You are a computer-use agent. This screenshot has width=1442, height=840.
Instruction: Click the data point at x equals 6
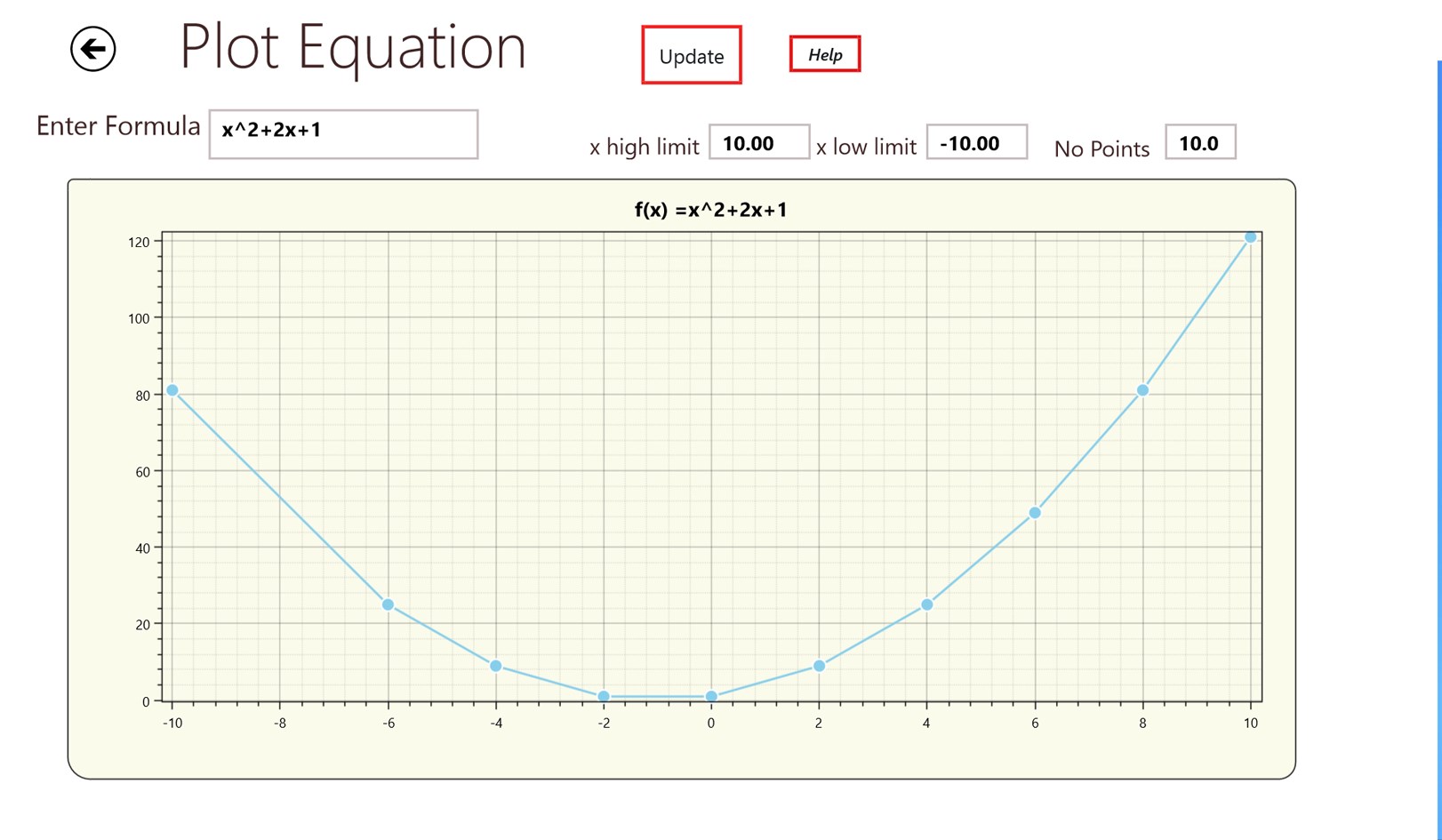click(x=1034, y=512)
